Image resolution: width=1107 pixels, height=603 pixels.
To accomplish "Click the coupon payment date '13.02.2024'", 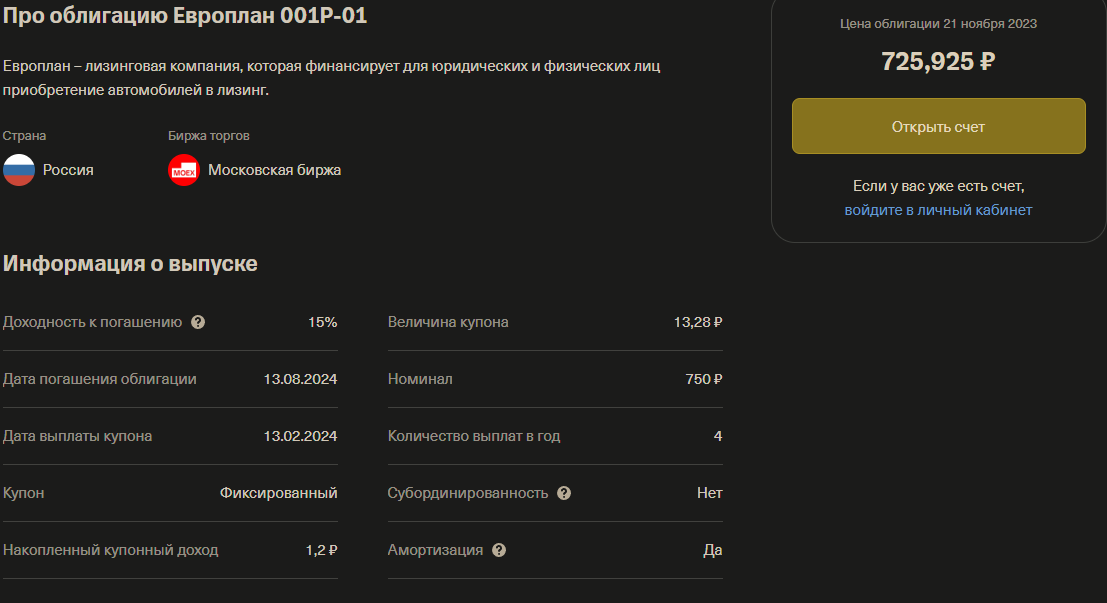I will [x=302, y=436].
